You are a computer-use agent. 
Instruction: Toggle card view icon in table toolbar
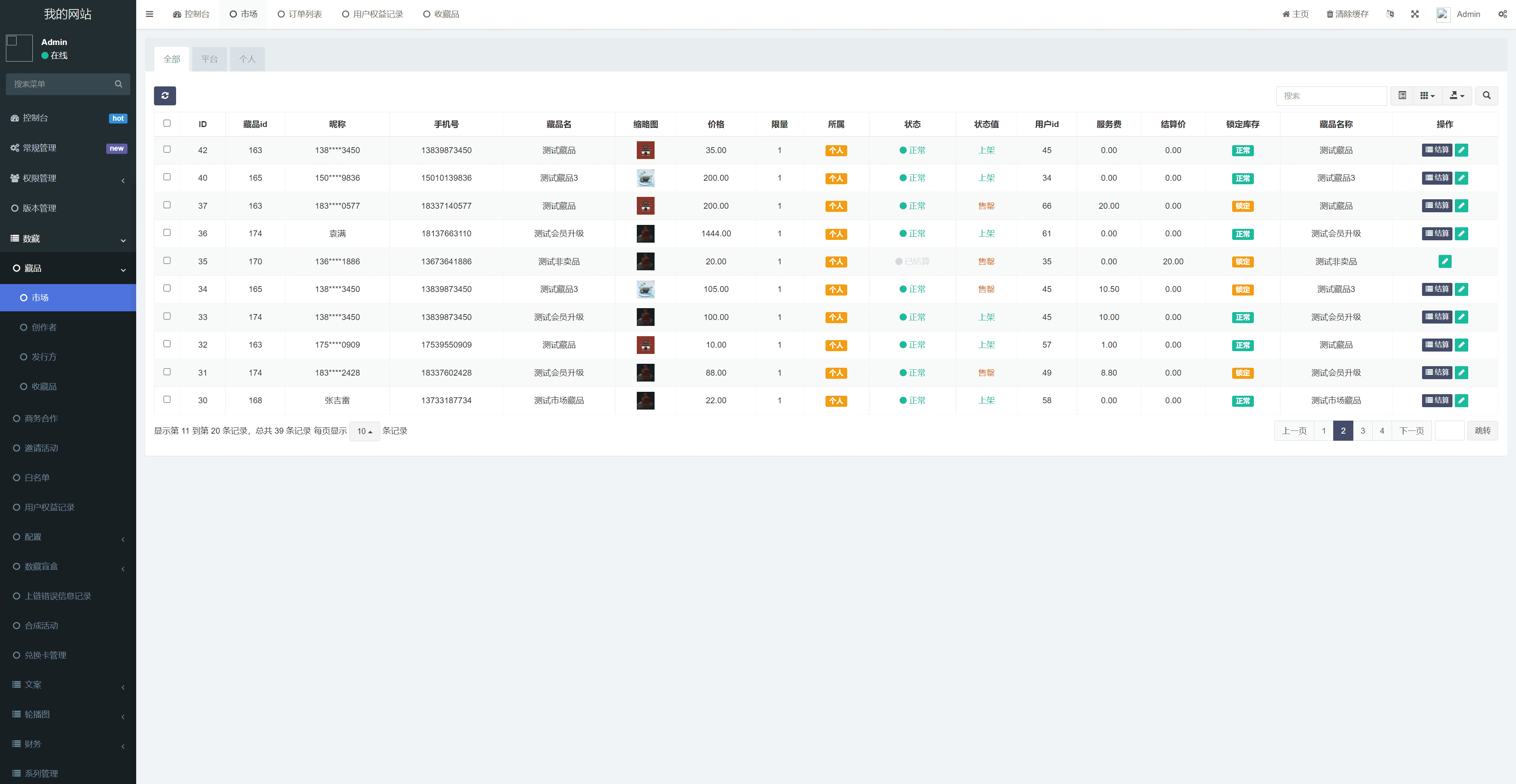pos(1402,95)
